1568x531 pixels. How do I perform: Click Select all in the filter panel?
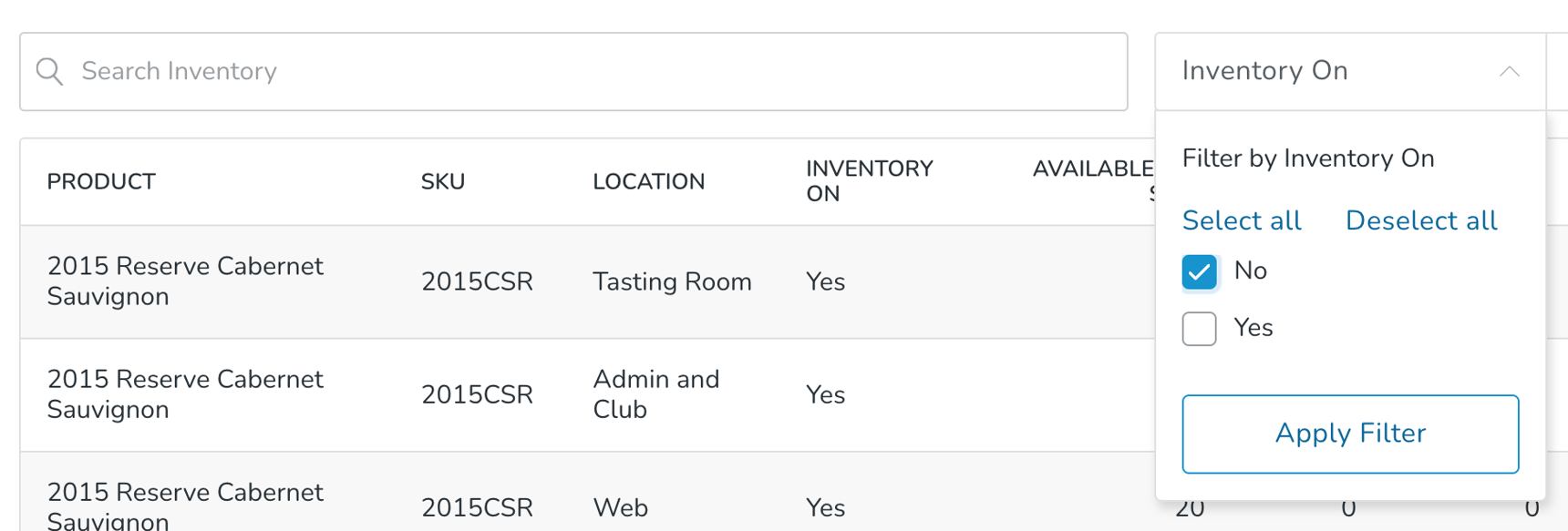click(1242, 220)
